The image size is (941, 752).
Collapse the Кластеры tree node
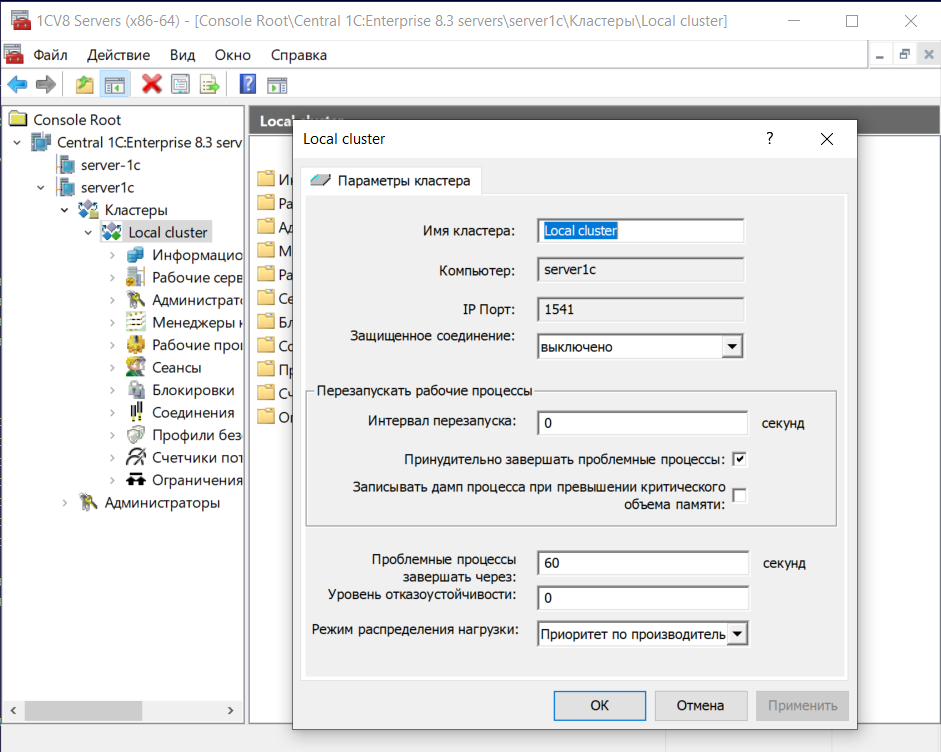(x=64, y=210)
